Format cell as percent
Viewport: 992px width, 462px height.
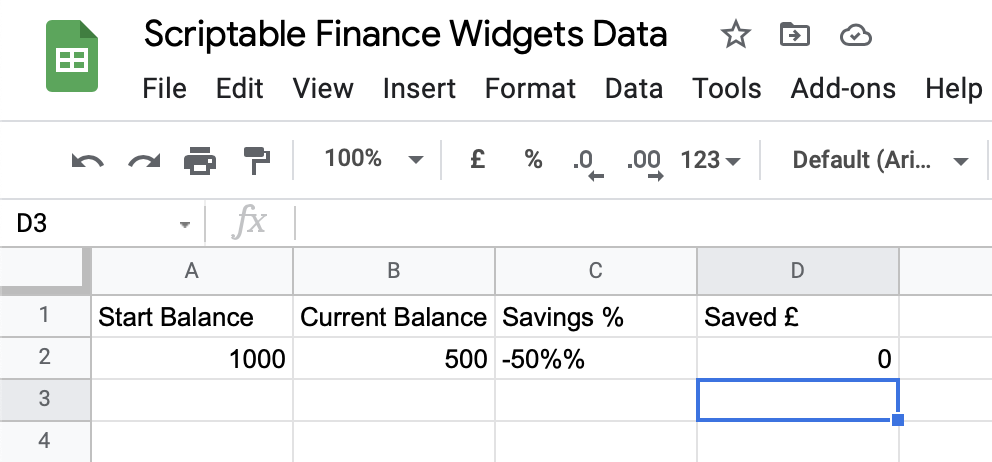click(533, 159)
